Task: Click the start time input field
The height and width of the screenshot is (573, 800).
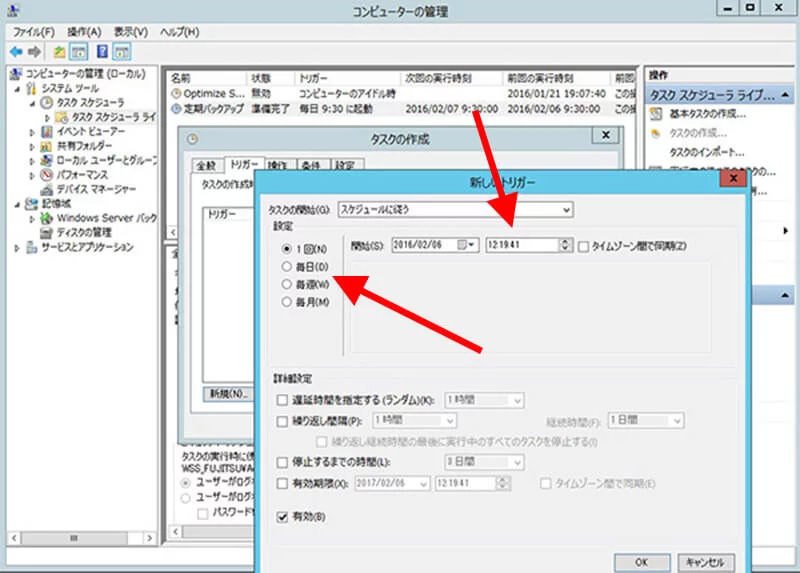Action: pyautogui.click(x=522, y=245)
